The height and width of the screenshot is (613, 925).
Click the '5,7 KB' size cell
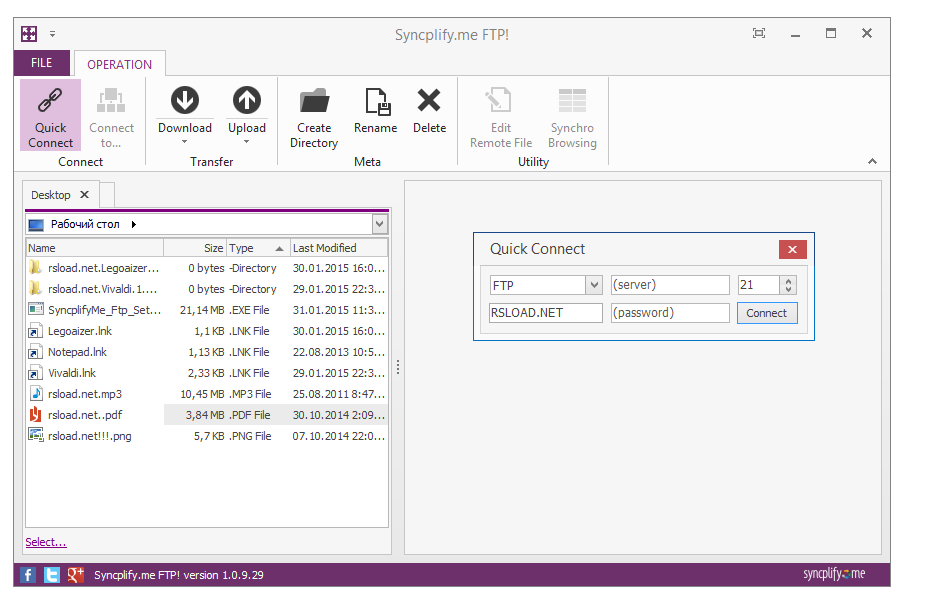pyautogui.click(x=209, y=436)
